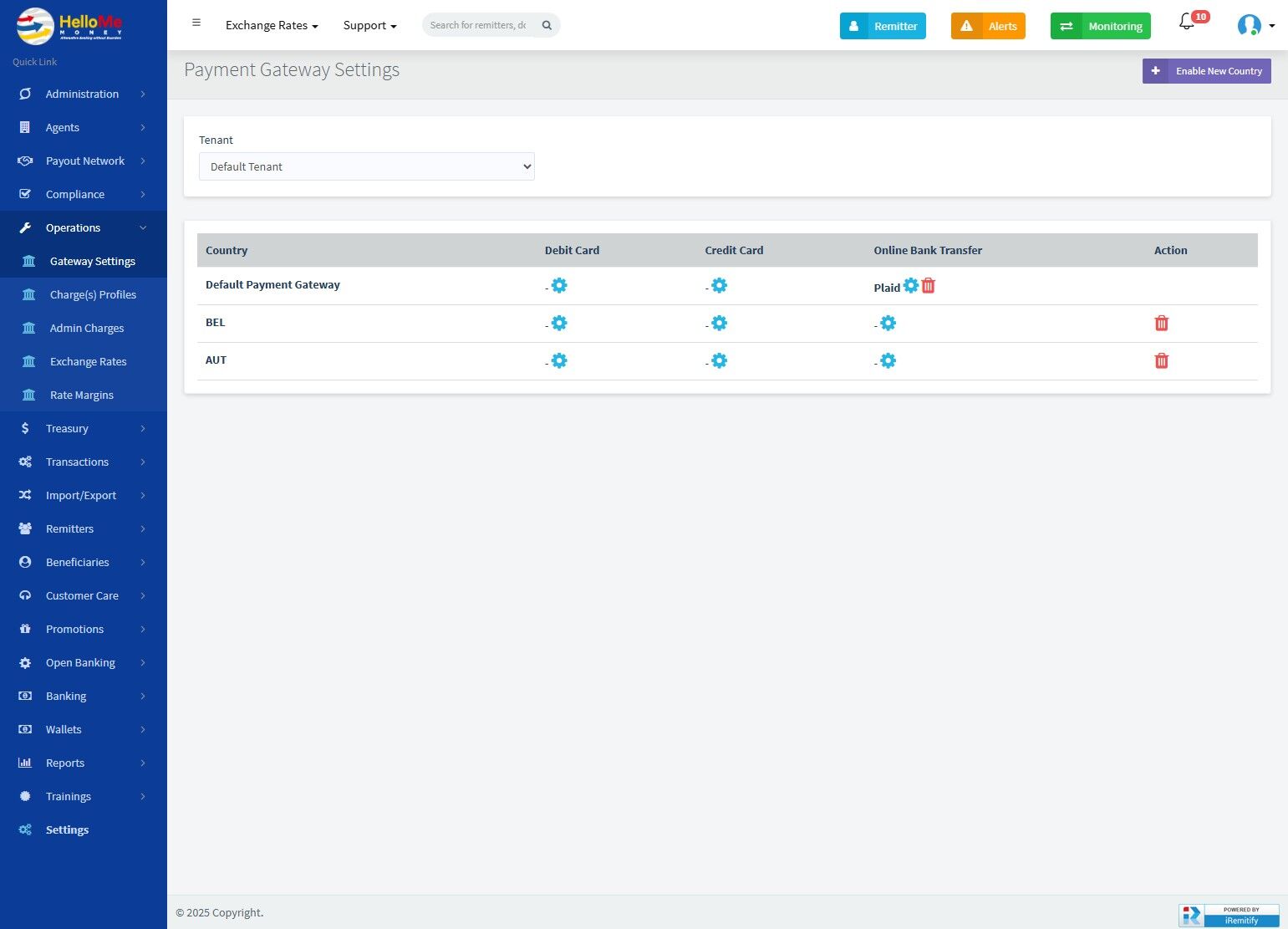Screen dimensions: 1288x929
Task: Configure Debit Card gear for Default Payment Gateway
Action: (x=559, y=285)
